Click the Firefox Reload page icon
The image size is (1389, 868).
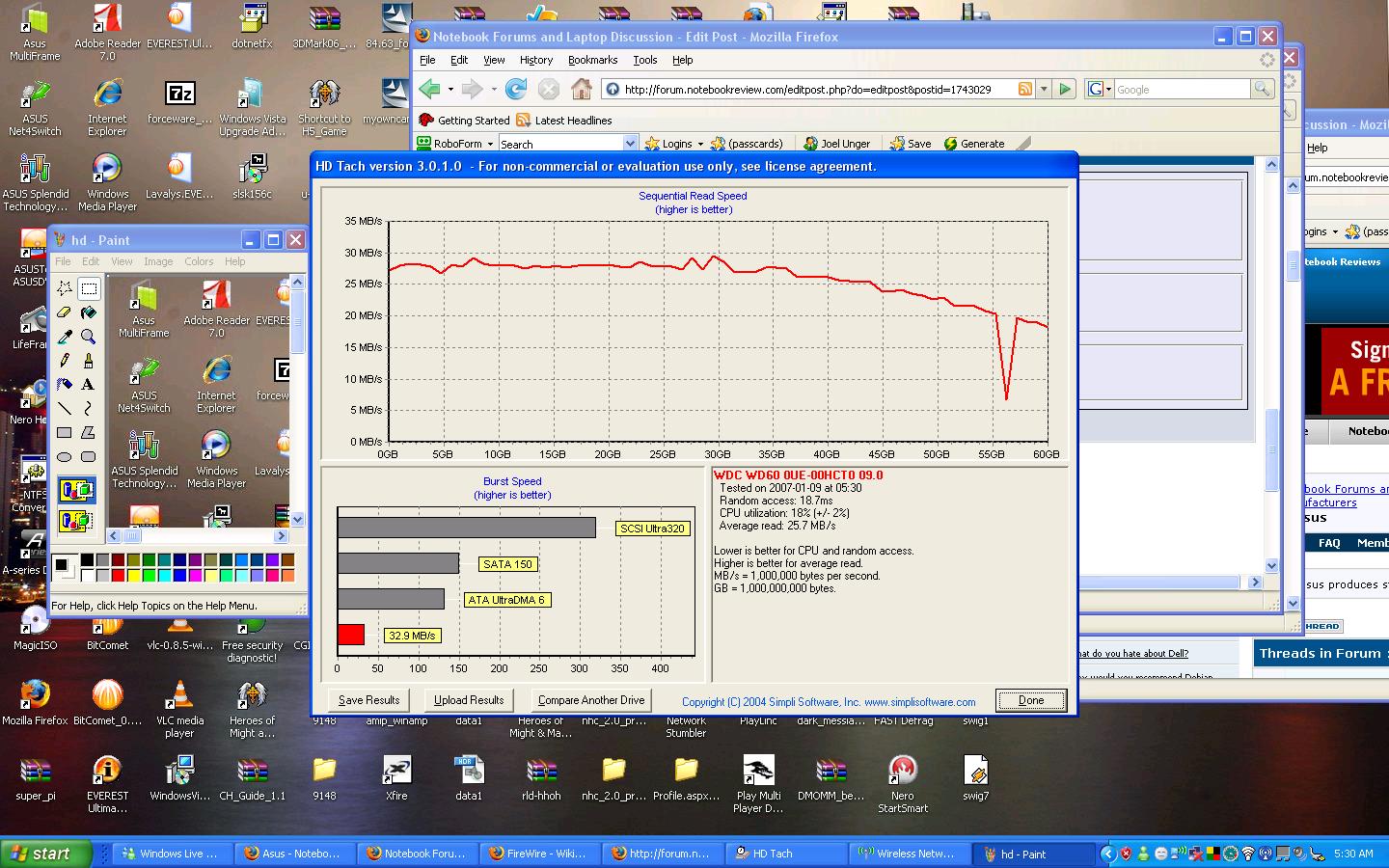click(x=516, y=90)
